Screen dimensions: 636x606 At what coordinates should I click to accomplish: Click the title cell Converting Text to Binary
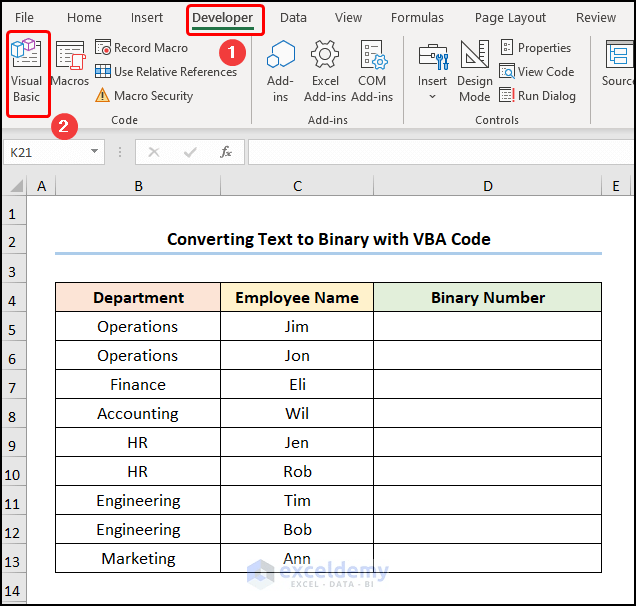[329, 239]
